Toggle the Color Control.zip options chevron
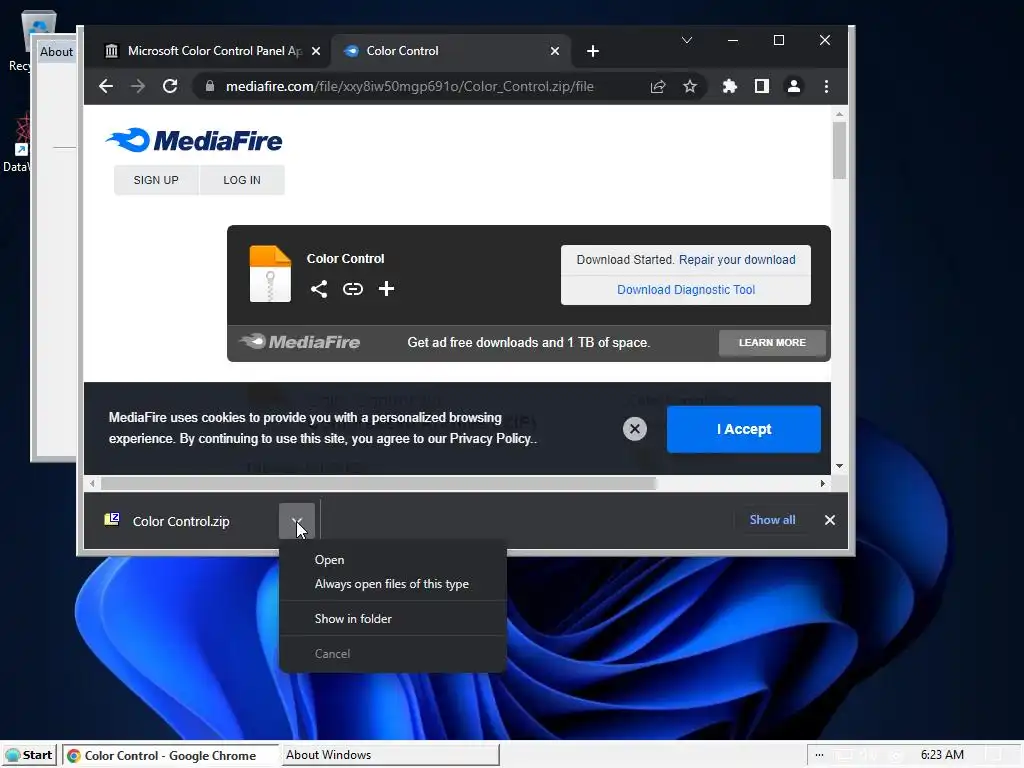The height and width of the screenshot is (768, 1024). point(296,521)
